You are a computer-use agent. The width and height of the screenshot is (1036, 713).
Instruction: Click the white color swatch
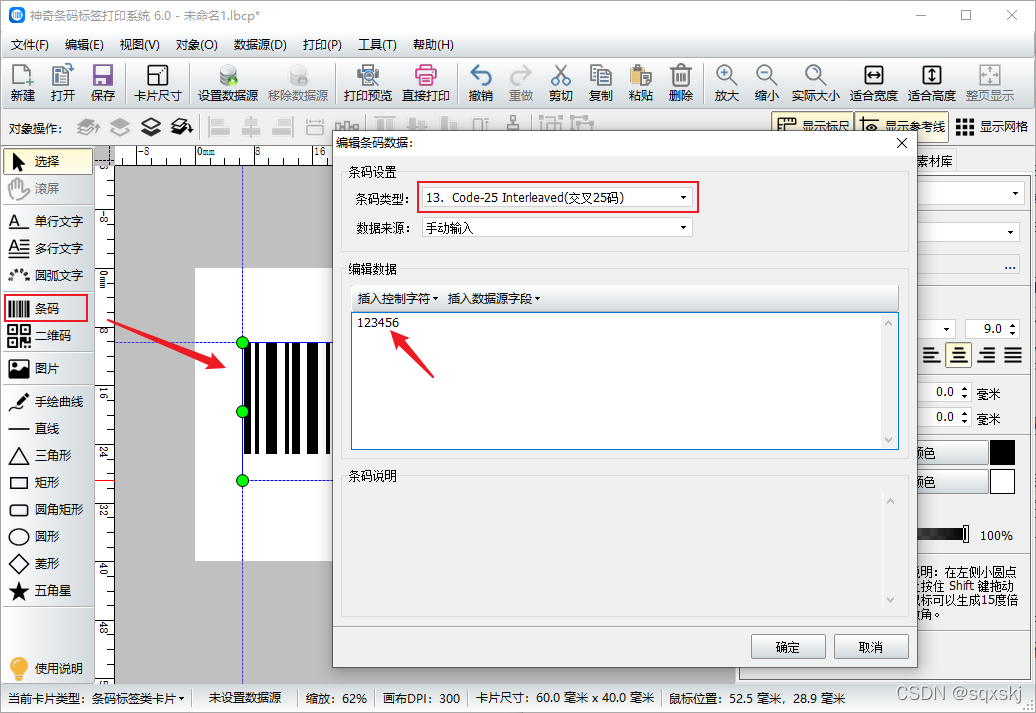(1002, 482)
